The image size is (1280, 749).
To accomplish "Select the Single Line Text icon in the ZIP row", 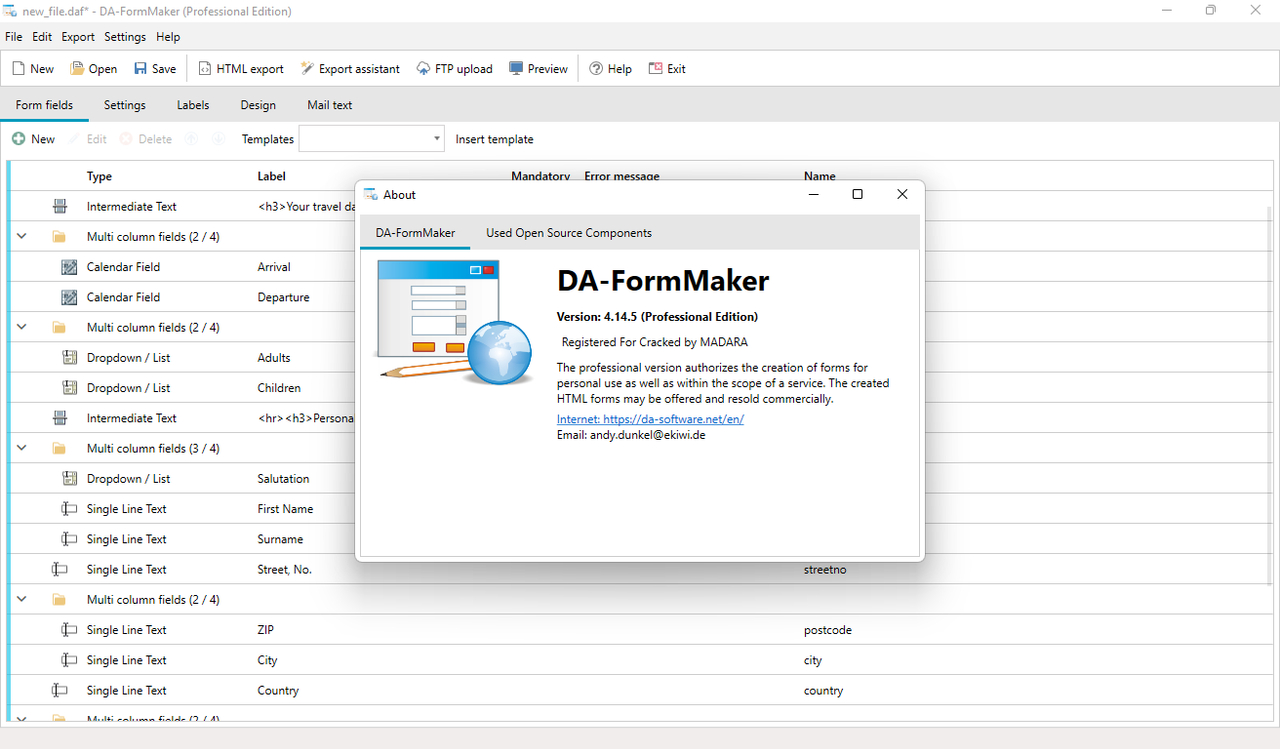I will click(x=69, y=630).
